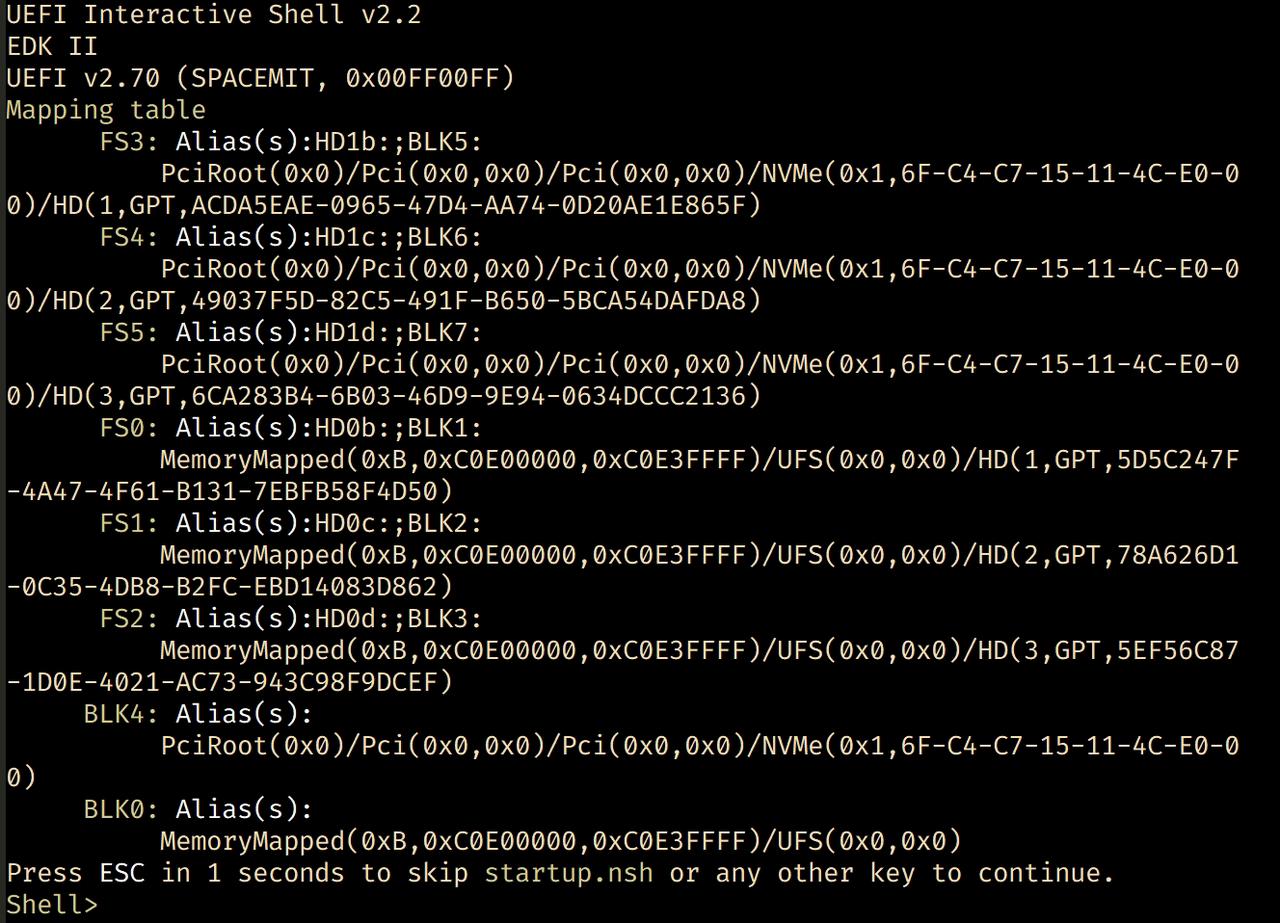Click the 'EDK II' text line
The height and width of the screenshot is (923, 1280).
pyautogui.click(x=52, y=46)
